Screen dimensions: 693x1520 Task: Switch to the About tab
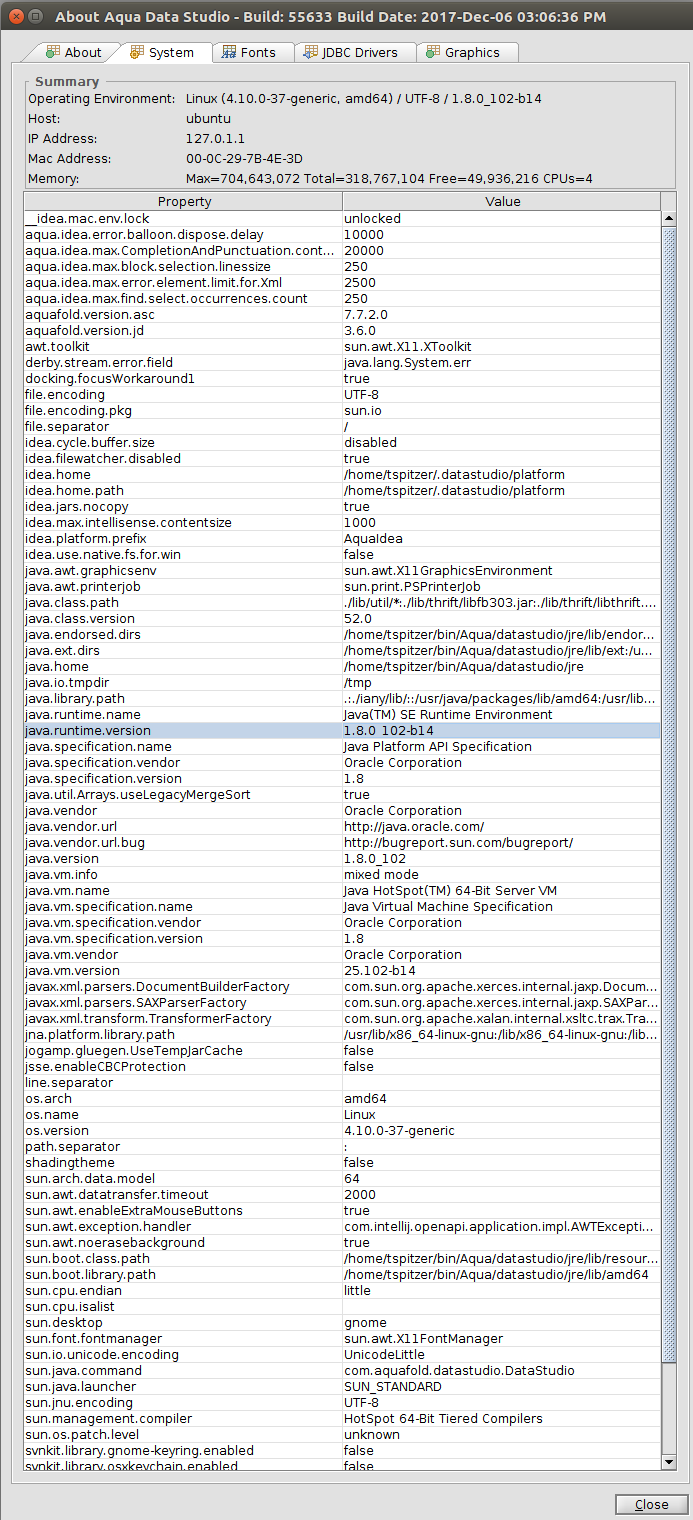pos(74,52)
